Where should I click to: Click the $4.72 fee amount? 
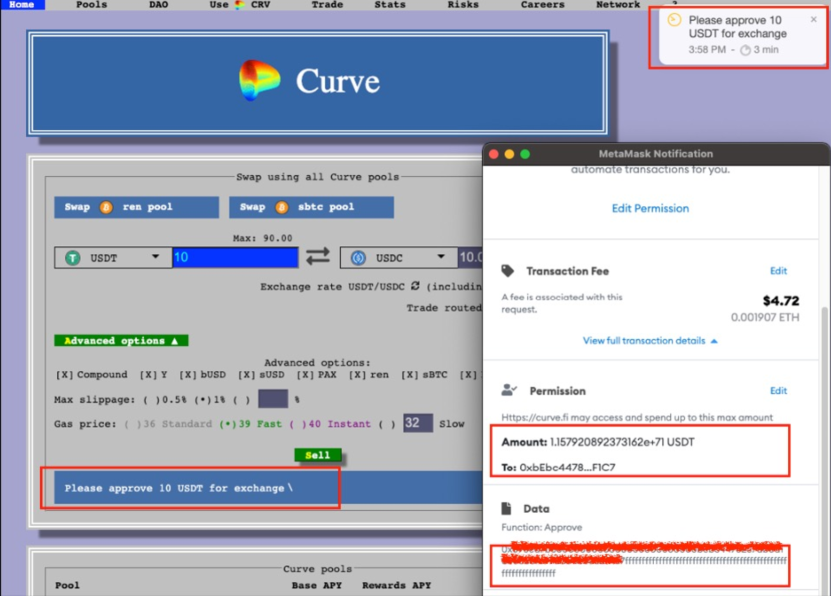coord(781,301)
